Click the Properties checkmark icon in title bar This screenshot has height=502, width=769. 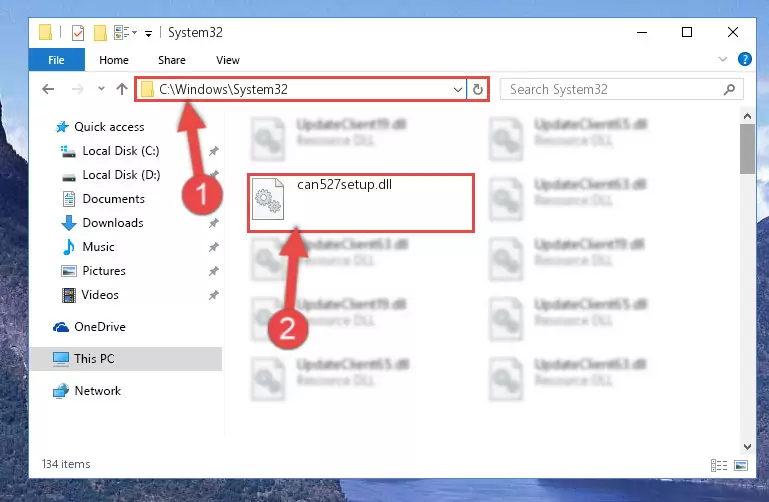[x=77, y=33]
